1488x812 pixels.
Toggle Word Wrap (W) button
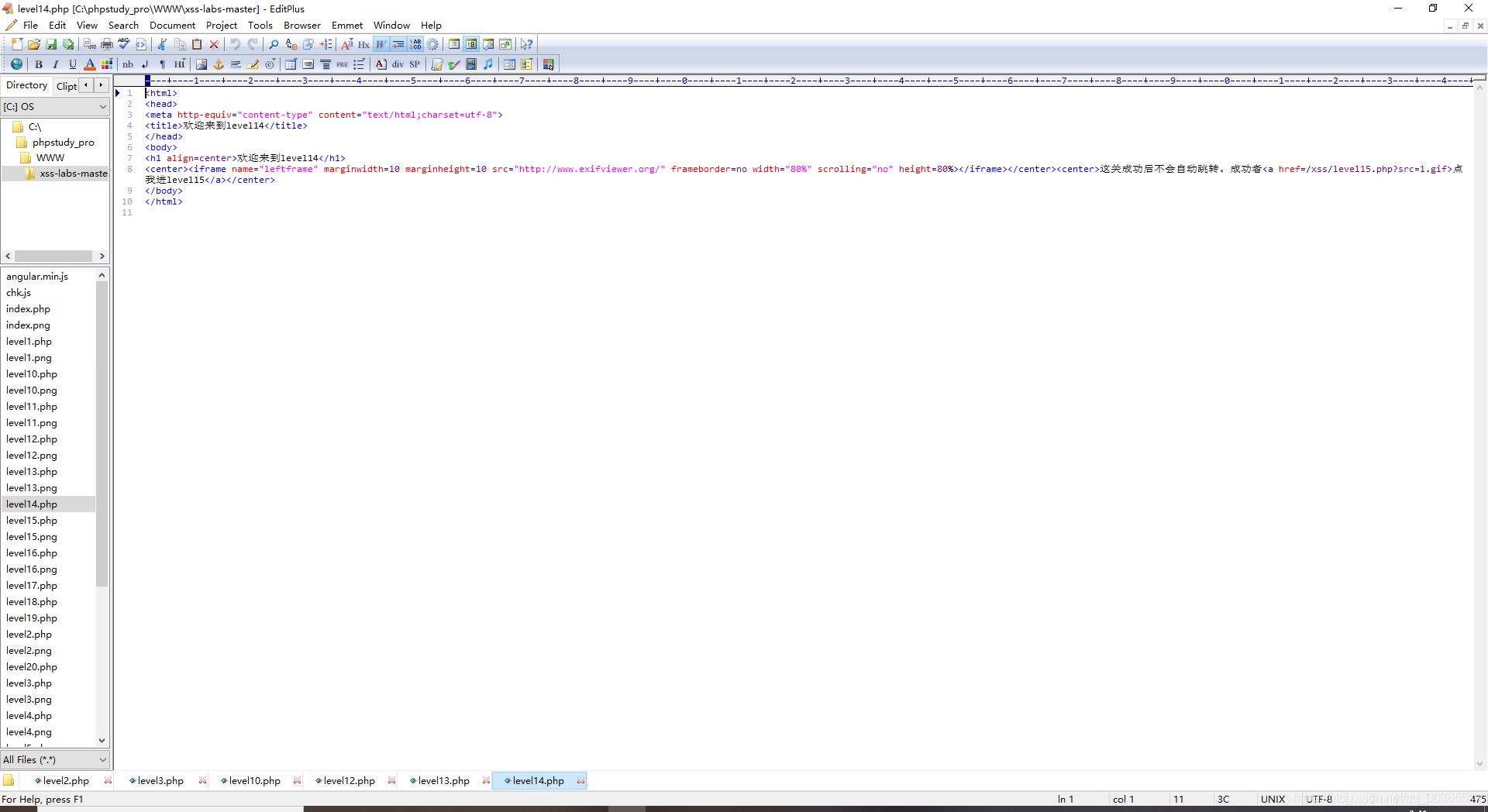coord(381,44)
